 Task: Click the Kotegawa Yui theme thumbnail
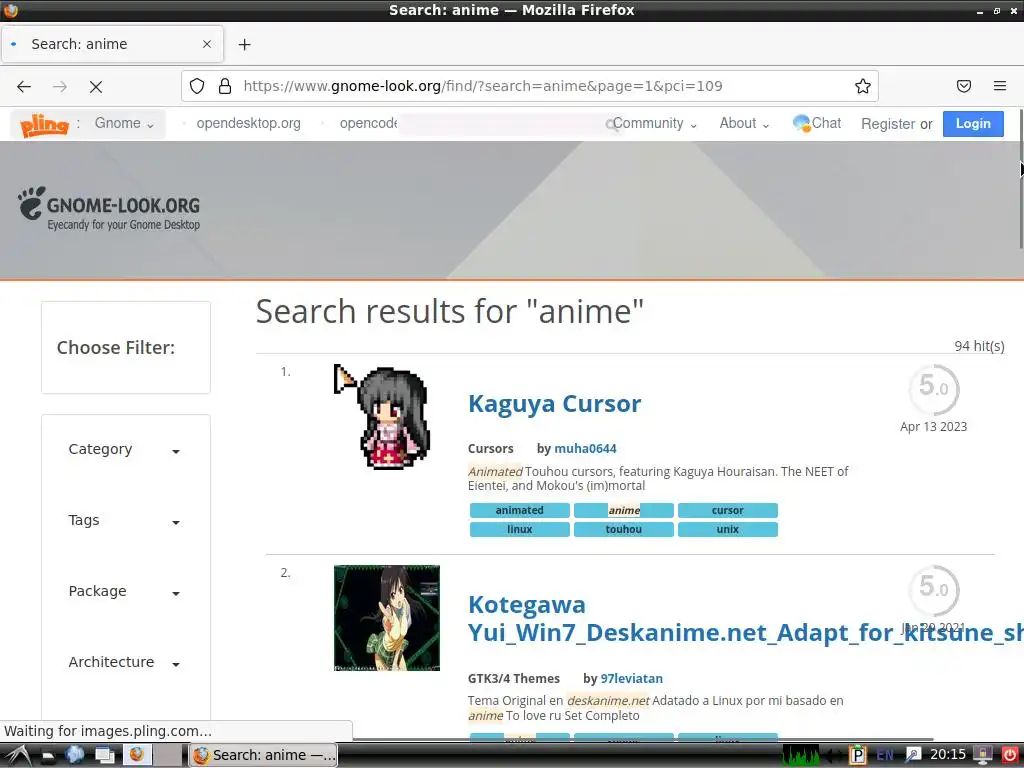pos(387,618)
